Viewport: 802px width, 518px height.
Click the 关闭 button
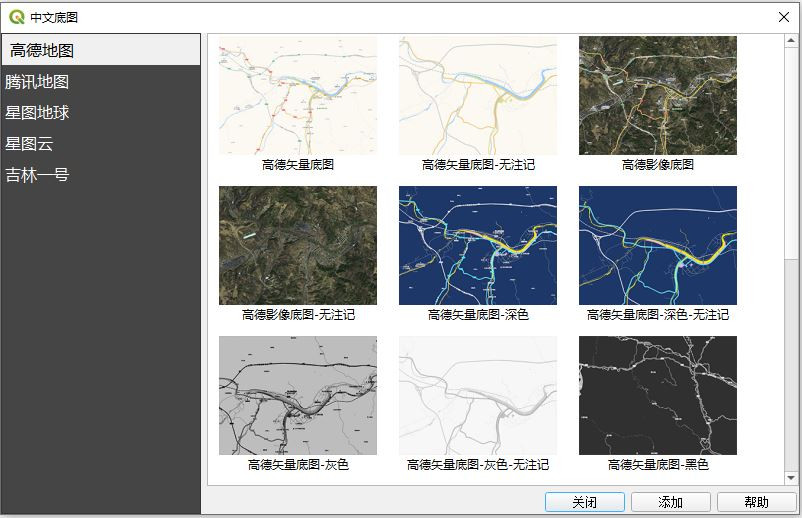coord(585,502)
